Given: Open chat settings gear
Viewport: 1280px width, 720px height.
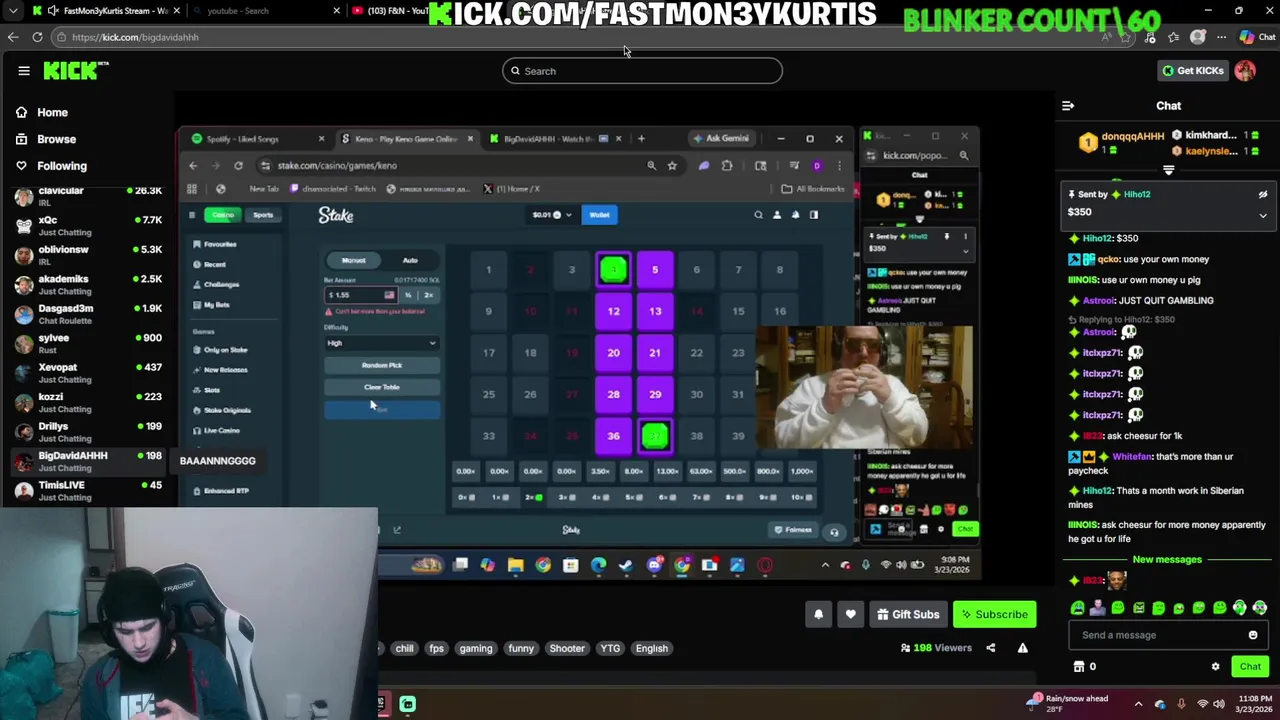Looking at the screenshot, I should click(x=1216, y=667).
